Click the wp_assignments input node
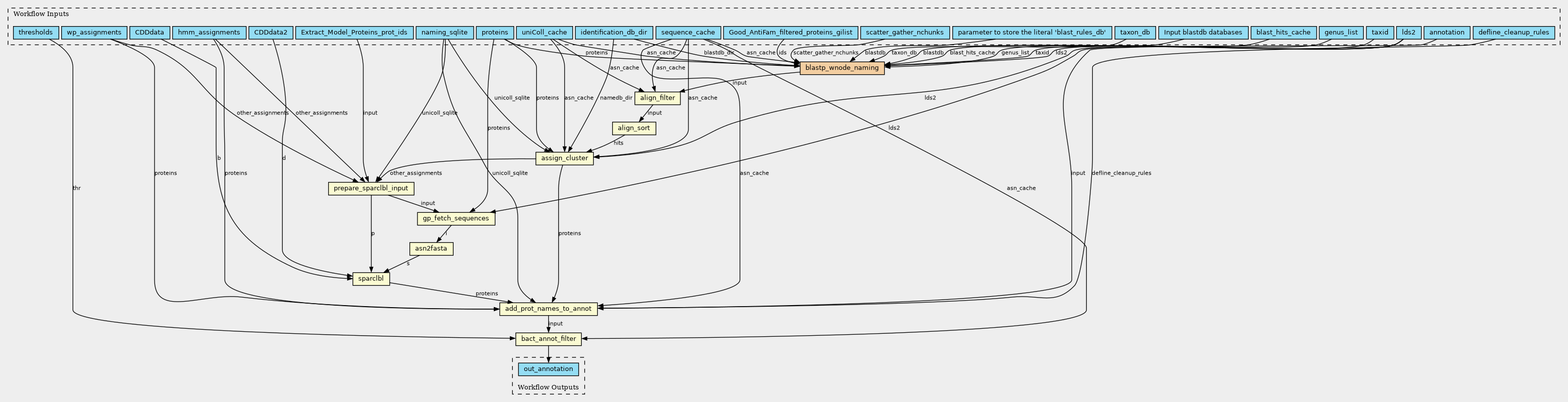Image resolution: width=1568 pixels, height=402 pixels. pos(94,32)
